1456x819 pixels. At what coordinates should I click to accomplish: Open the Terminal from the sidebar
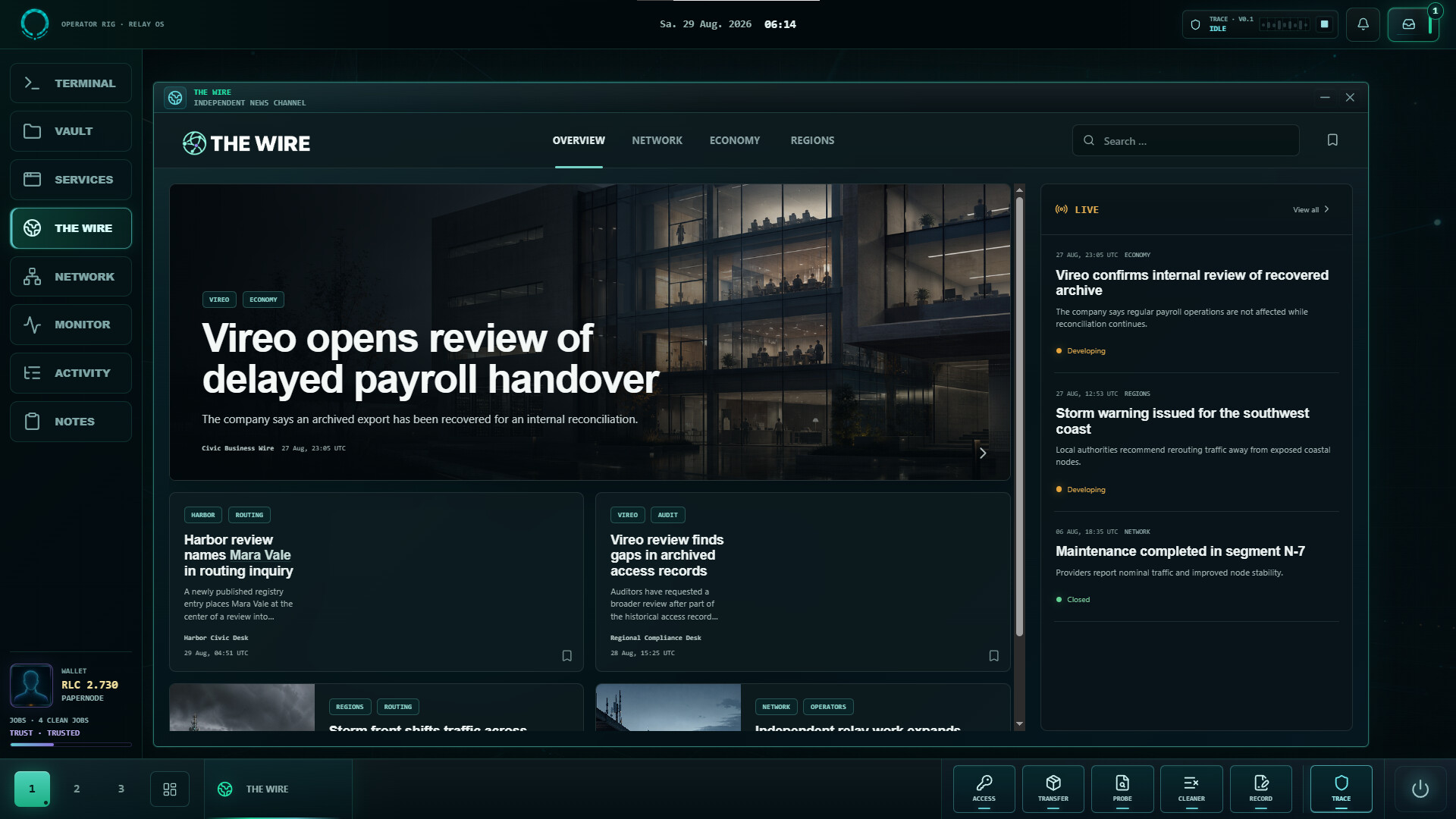point(71,83)
